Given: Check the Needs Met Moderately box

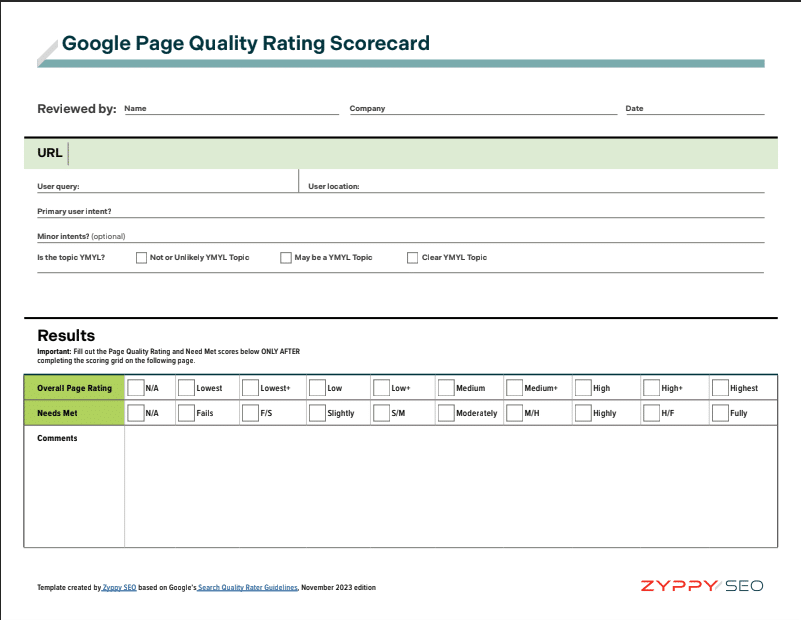Looking at the screenshot, I should point(445,413).
